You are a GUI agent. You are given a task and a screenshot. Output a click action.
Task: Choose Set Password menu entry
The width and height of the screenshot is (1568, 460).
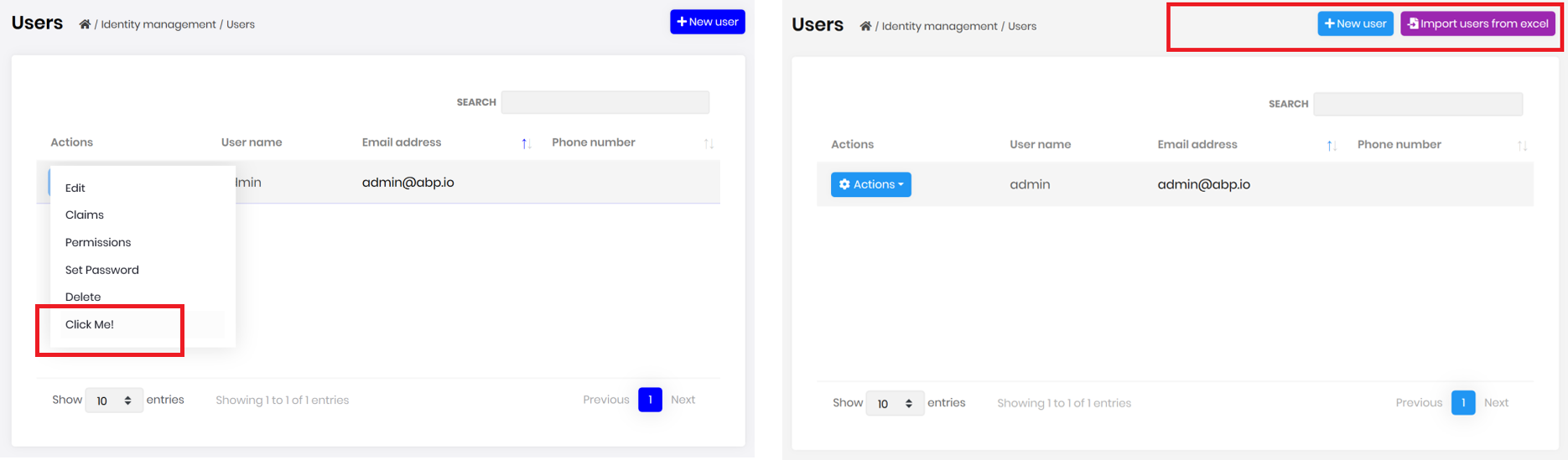pos(102,270)
